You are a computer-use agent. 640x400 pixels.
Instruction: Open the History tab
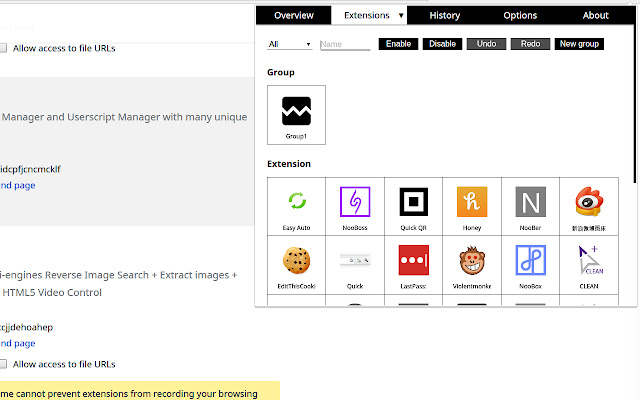445,16
